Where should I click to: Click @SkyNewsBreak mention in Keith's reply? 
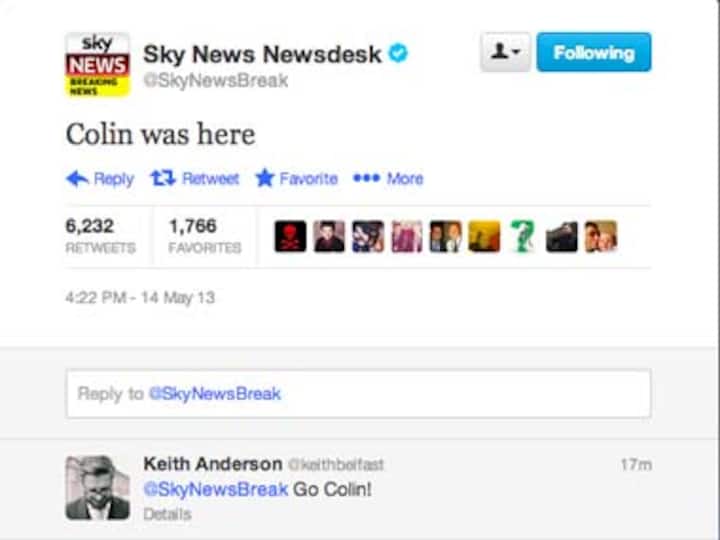[215, 489]
